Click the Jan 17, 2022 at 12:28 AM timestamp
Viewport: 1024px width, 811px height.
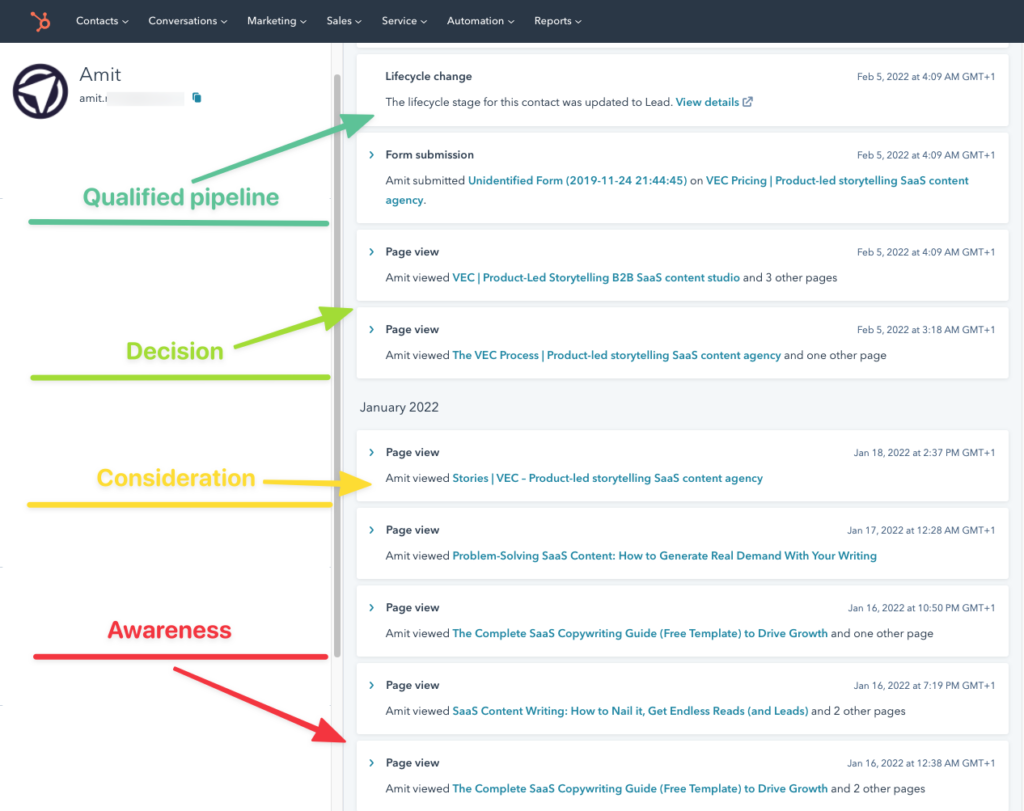click(x=921, y=530)
